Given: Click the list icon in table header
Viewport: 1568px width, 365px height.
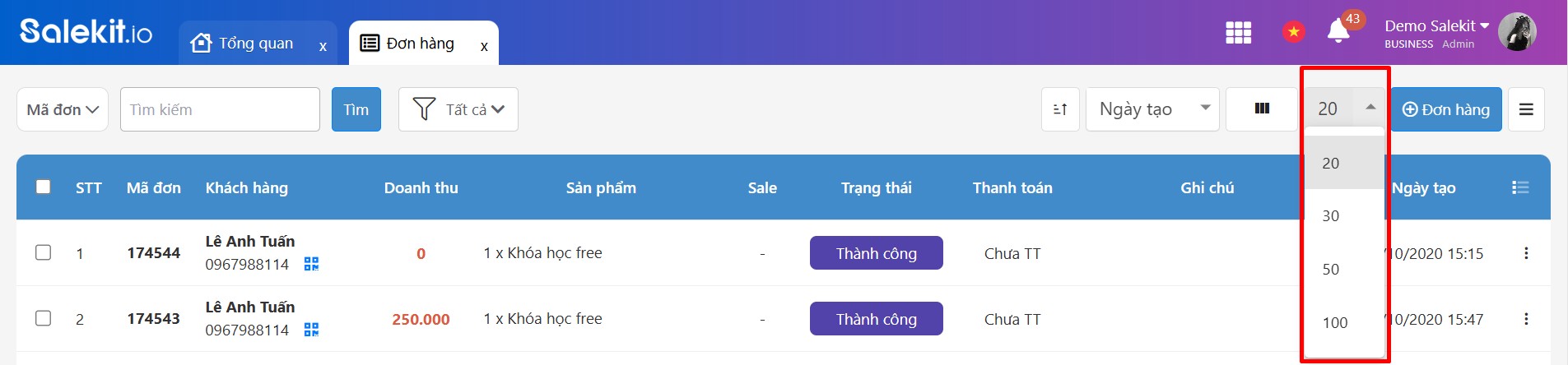Looking at the screenshot, I should [x=1520, y=187].
